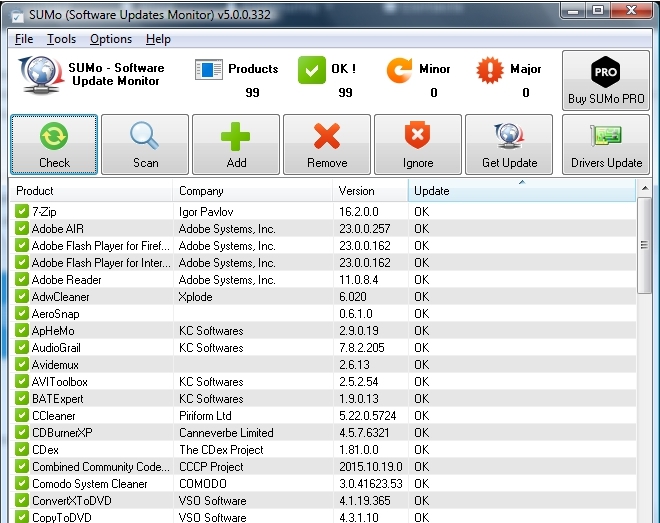The width and height of the screenshot is (660, 523).
Task: Click the orange Minor updates arrow icon
Action: pos(399,70)
